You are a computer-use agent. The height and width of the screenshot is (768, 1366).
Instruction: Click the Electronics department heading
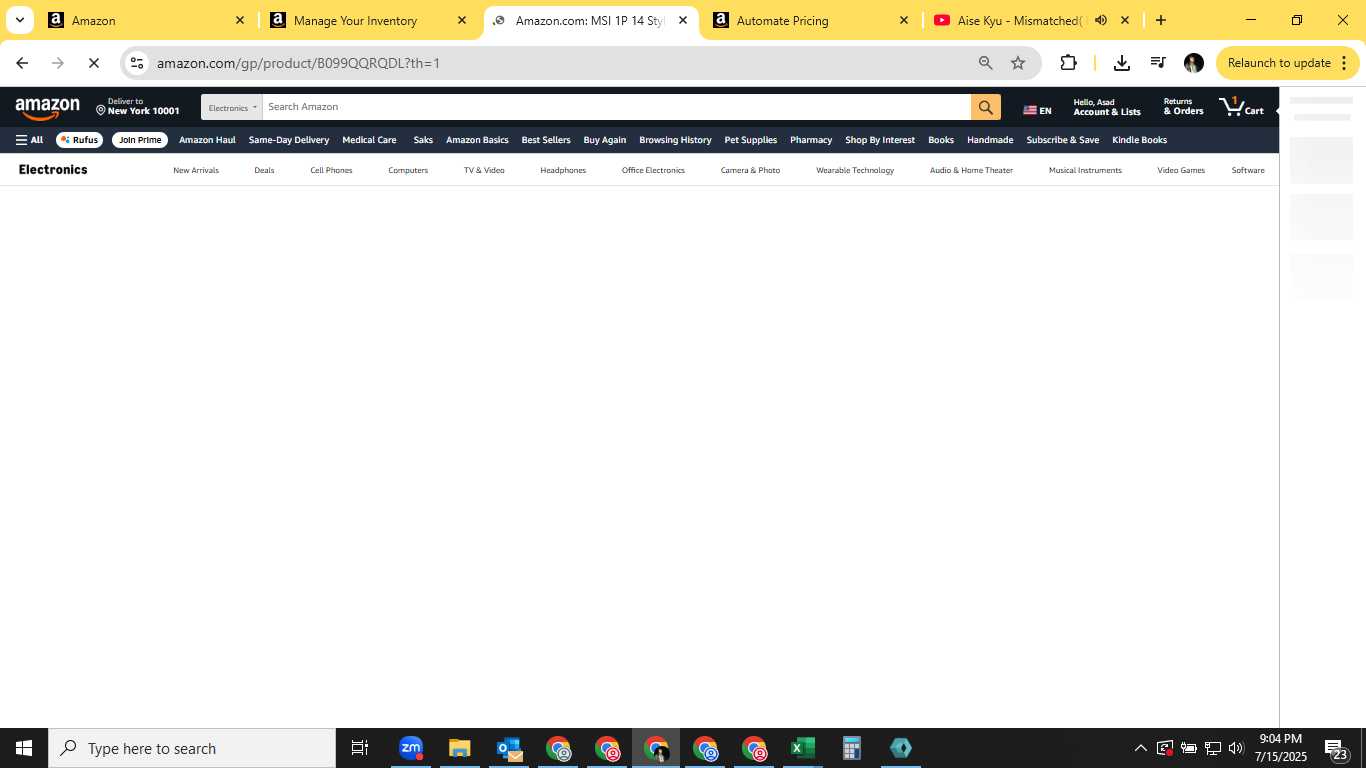pyautogui.click(x=53, y=170)
